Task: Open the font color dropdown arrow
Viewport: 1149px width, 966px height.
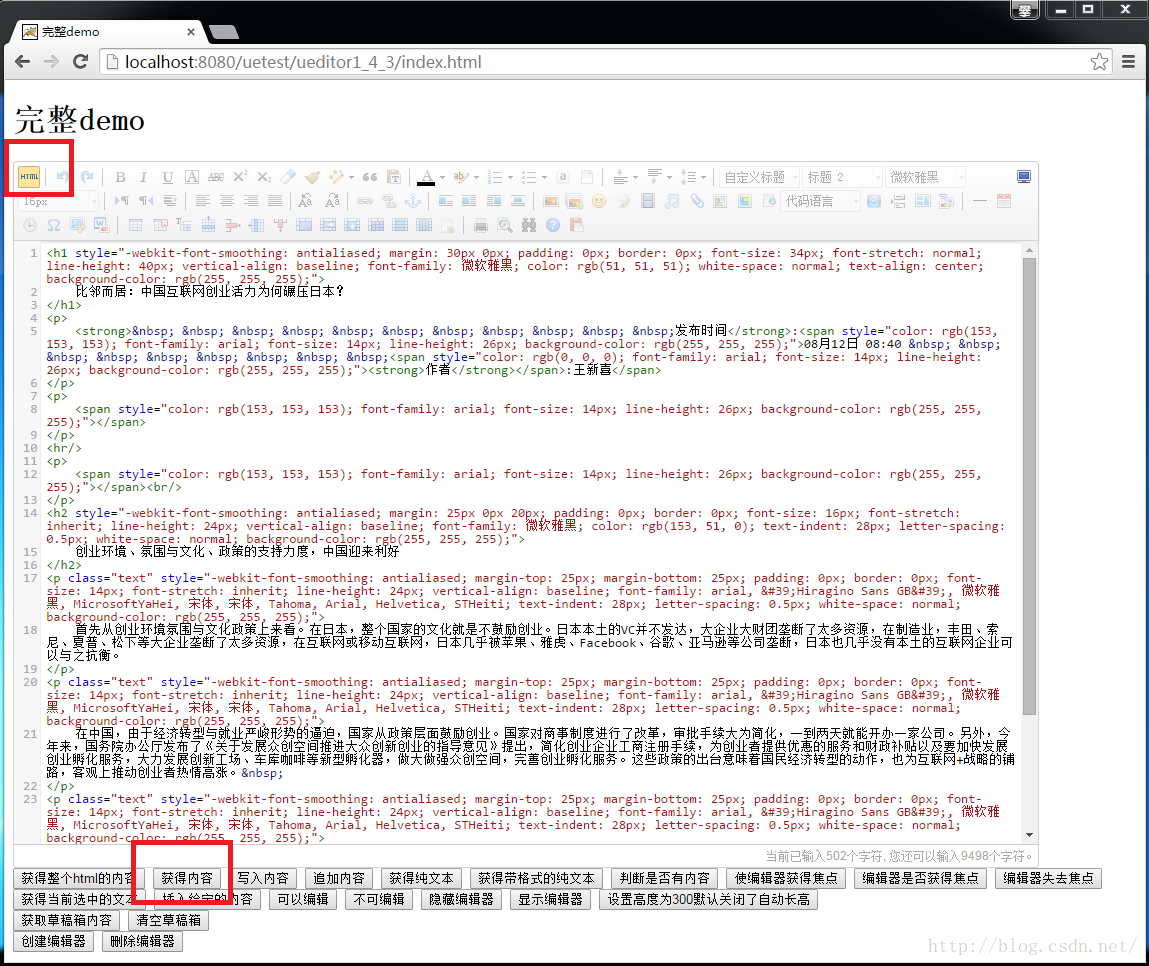Action: [x=442, y=177]
